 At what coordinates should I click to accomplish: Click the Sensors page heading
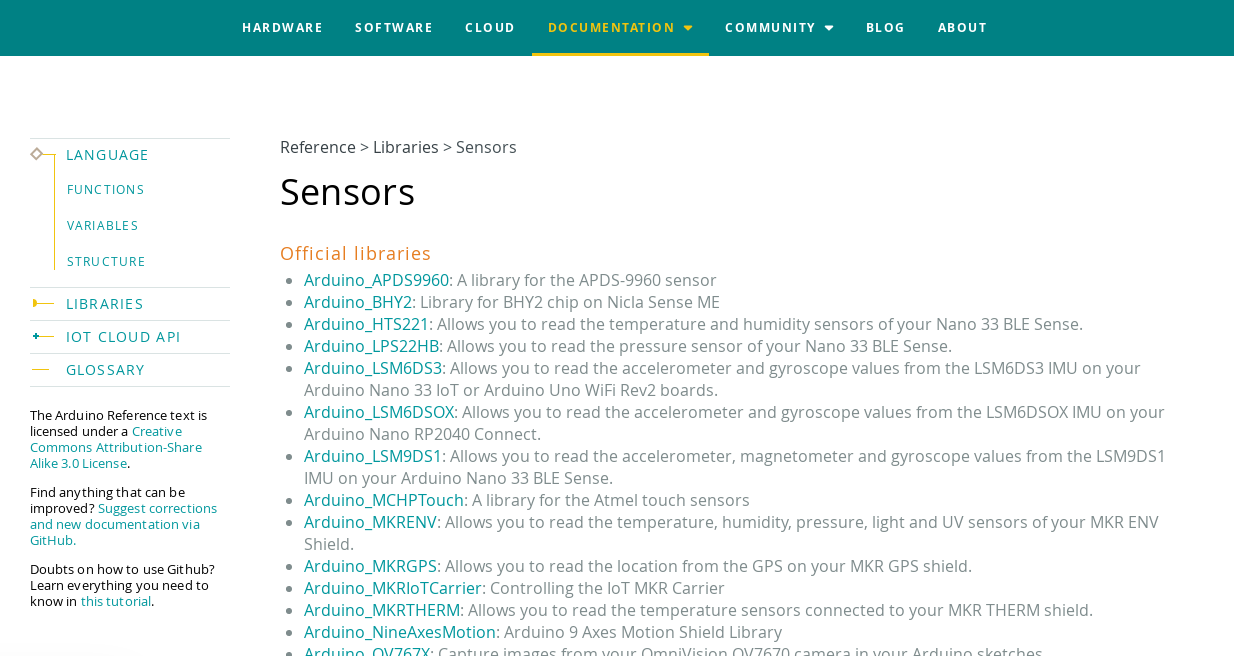[347, 191]
